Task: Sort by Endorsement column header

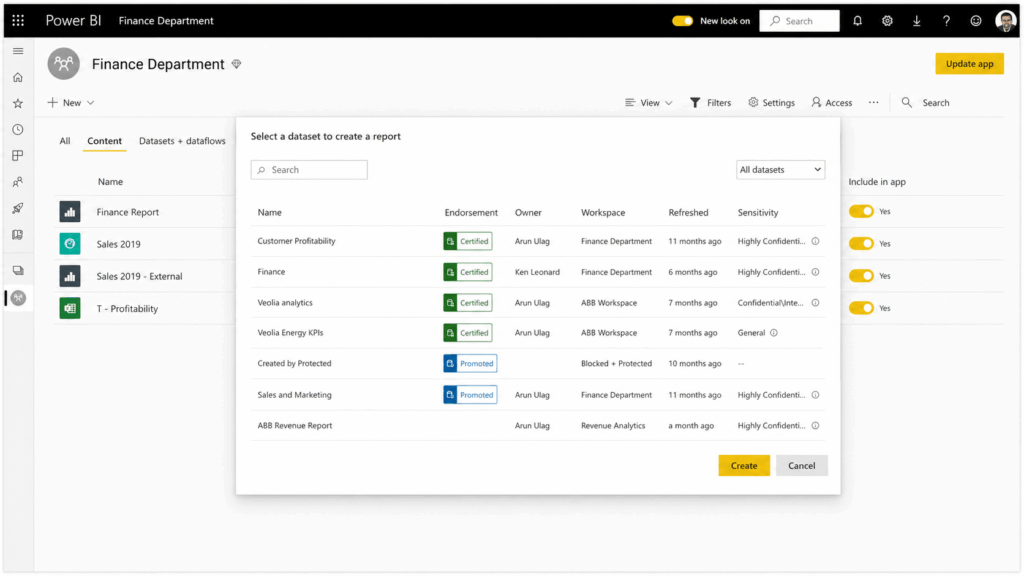Action: [471, 212]
